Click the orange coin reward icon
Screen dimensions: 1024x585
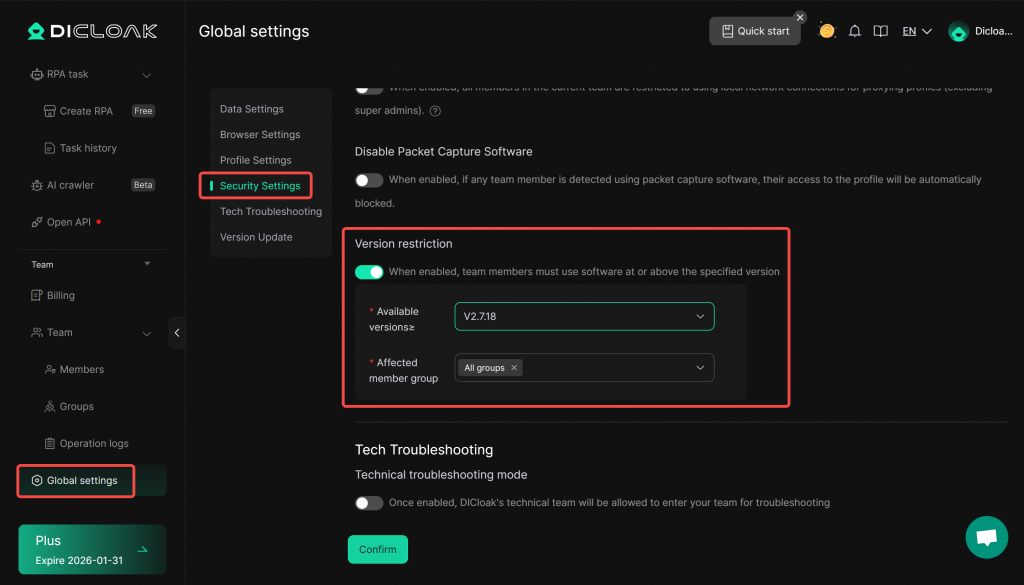pyautogui.click(x=827, y=31)
